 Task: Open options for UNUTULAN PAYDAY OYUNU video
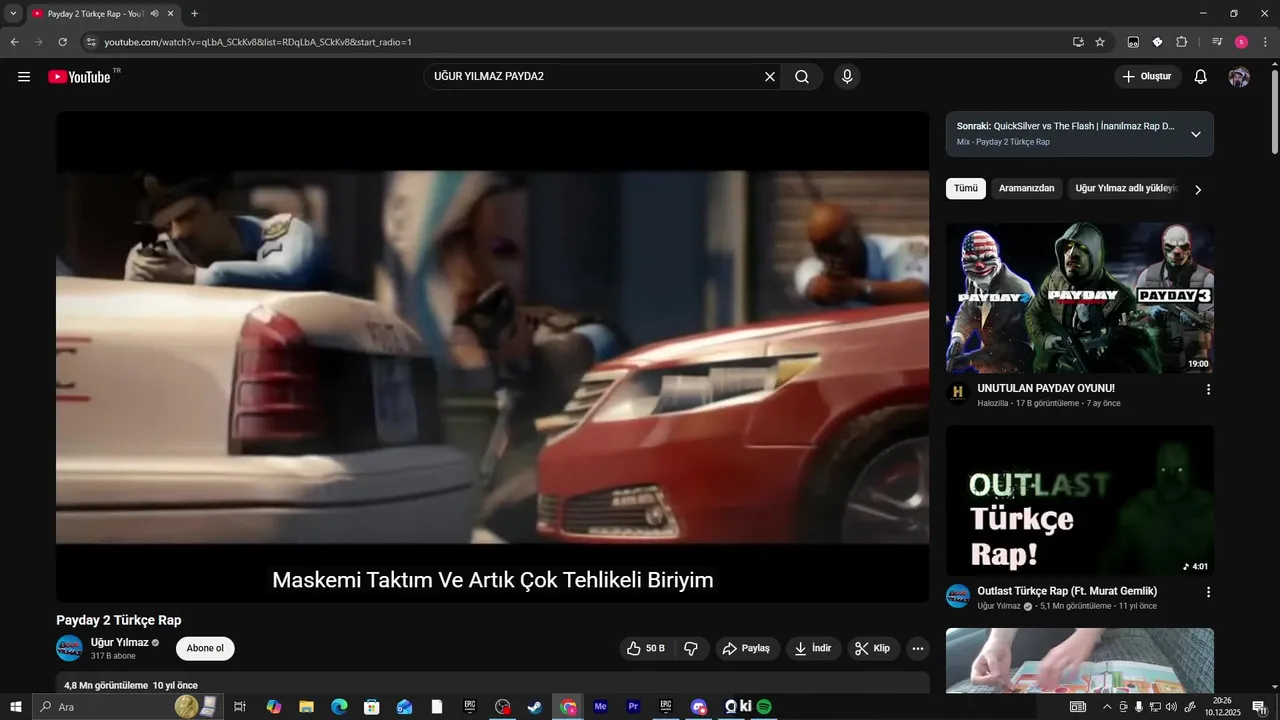1208,389
